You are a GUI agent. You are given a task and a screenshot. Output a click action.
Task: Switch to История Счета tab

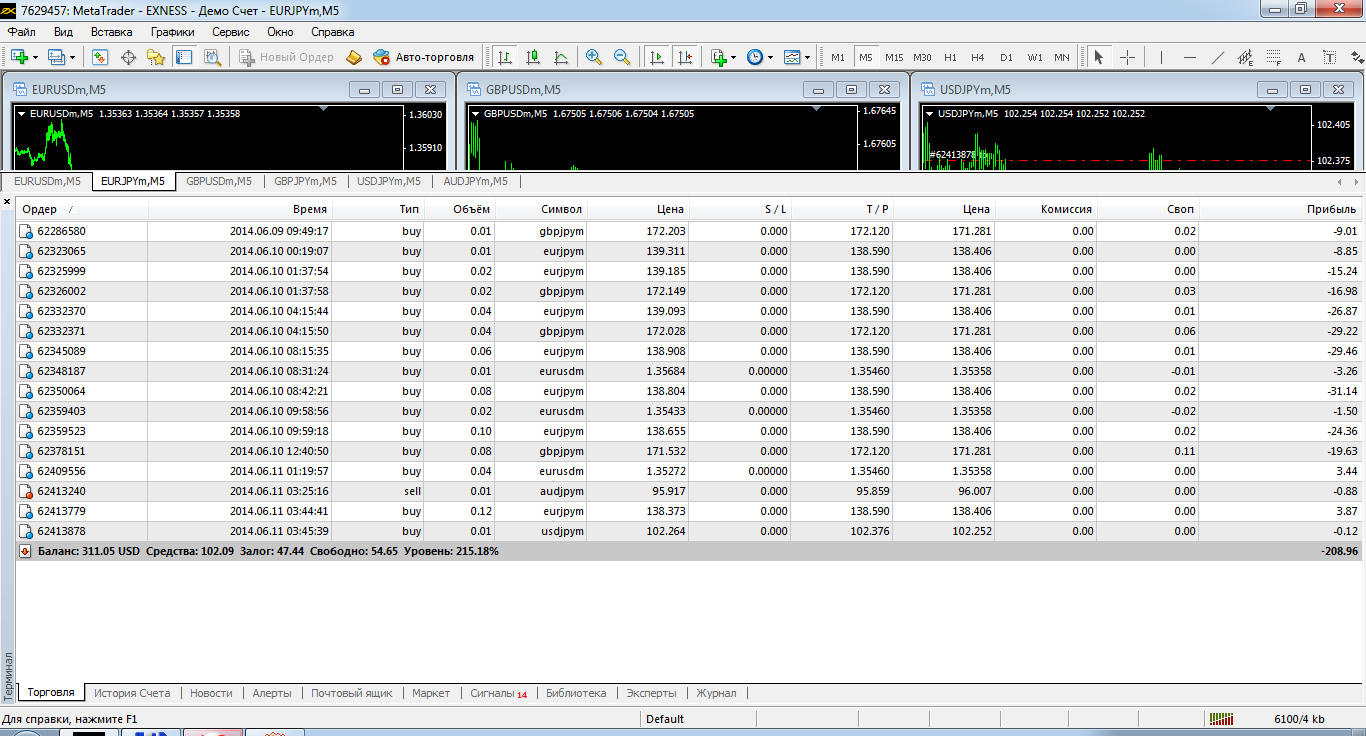click(x=132, y=693)
